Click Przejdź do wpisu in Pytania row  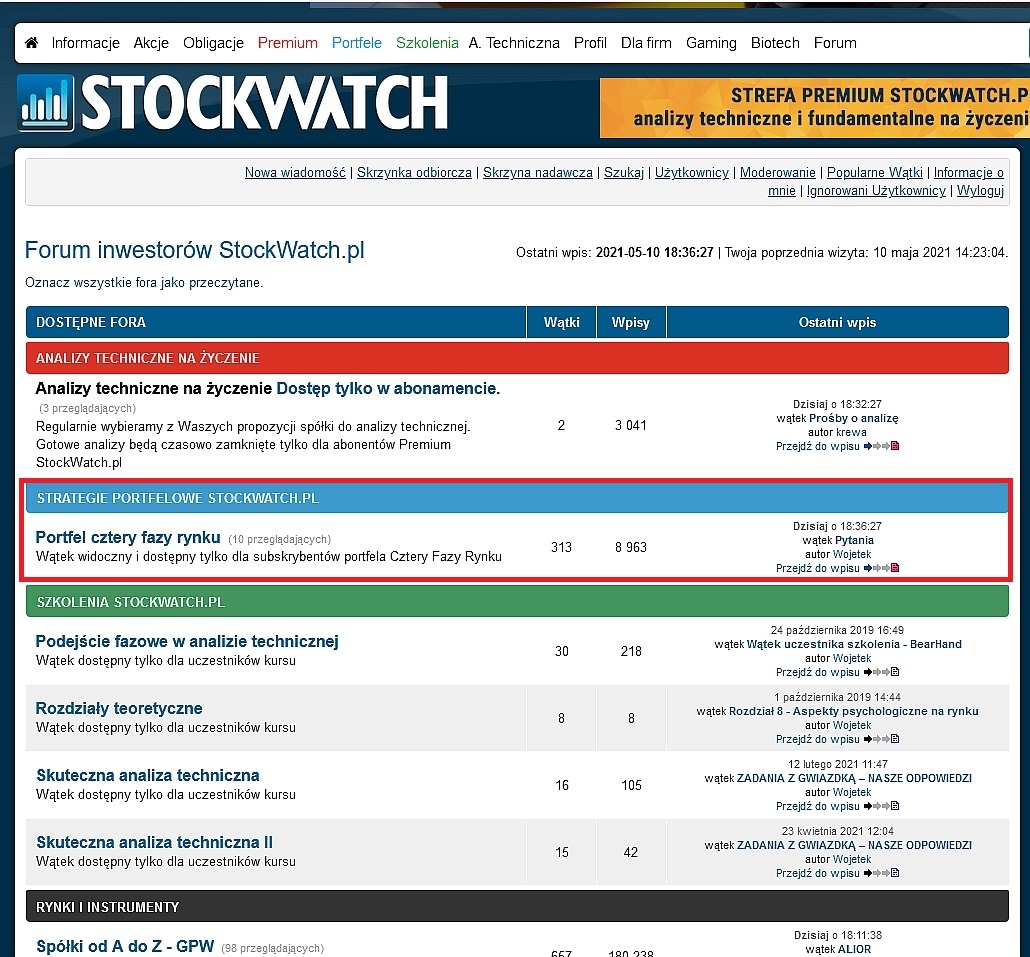[x=818, y=568]
